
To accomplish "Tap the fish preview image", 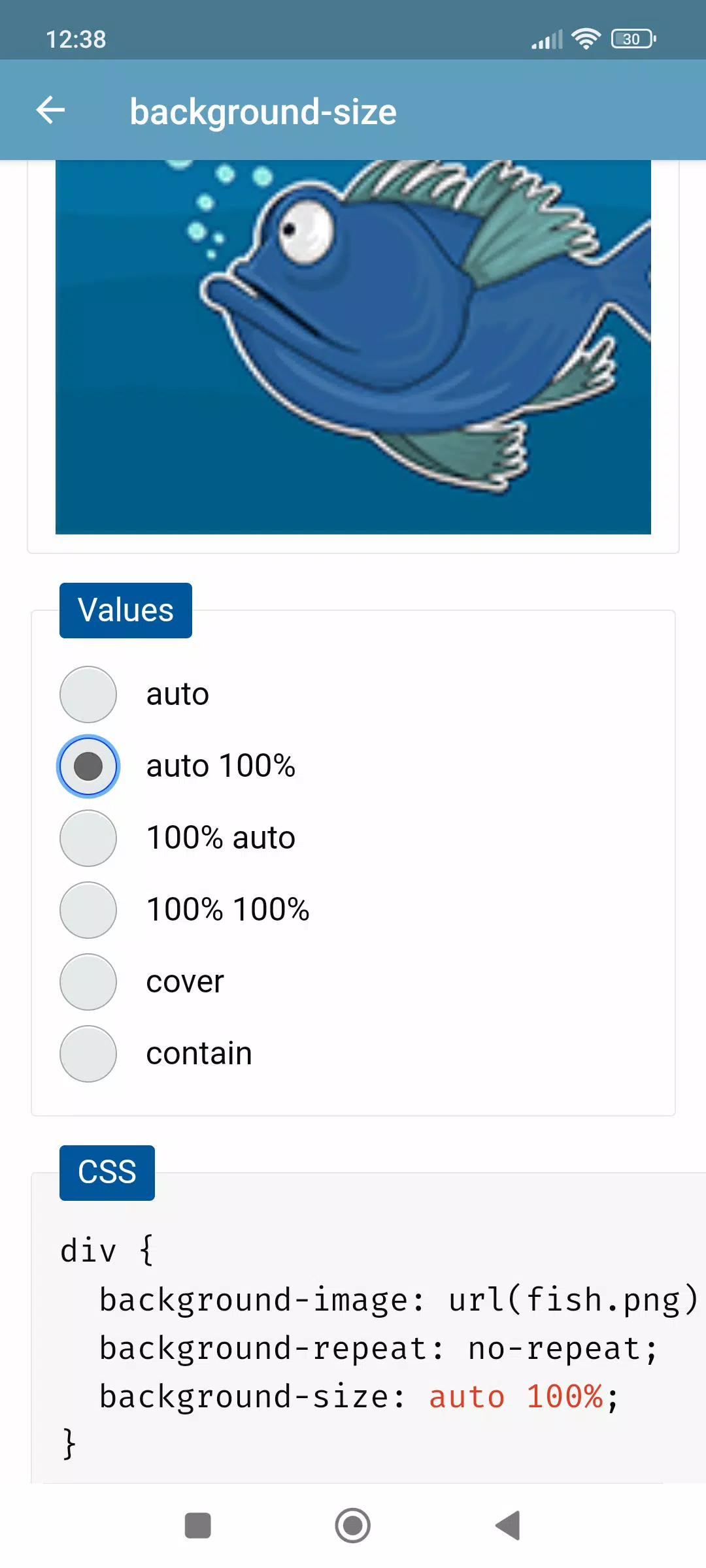I will point(353,347).
